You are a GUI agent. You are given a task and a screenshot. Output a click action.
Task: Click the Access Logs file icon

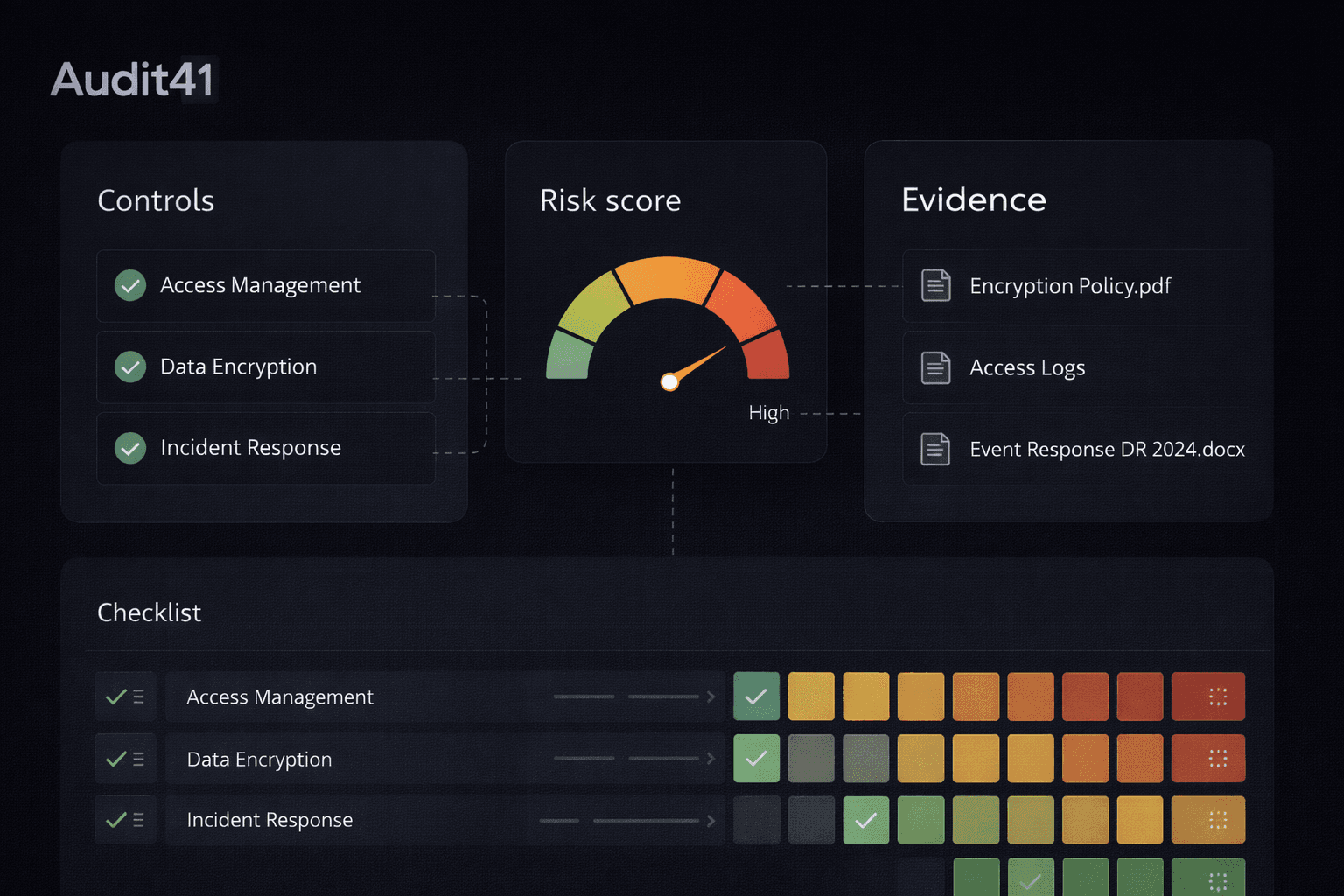click(x=935, y=367)
